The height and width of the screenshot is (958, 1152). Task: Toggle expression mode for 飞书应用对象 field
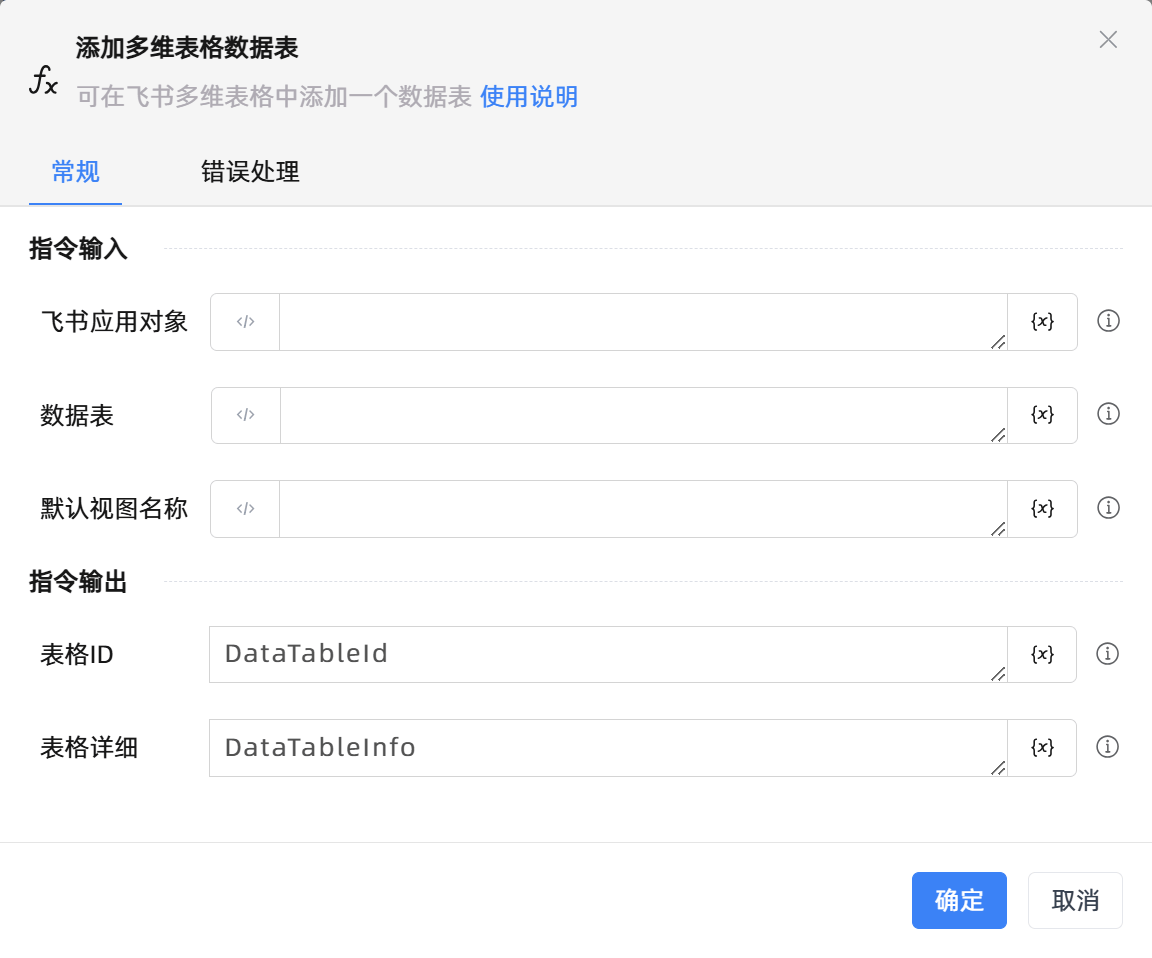(245, 322)
